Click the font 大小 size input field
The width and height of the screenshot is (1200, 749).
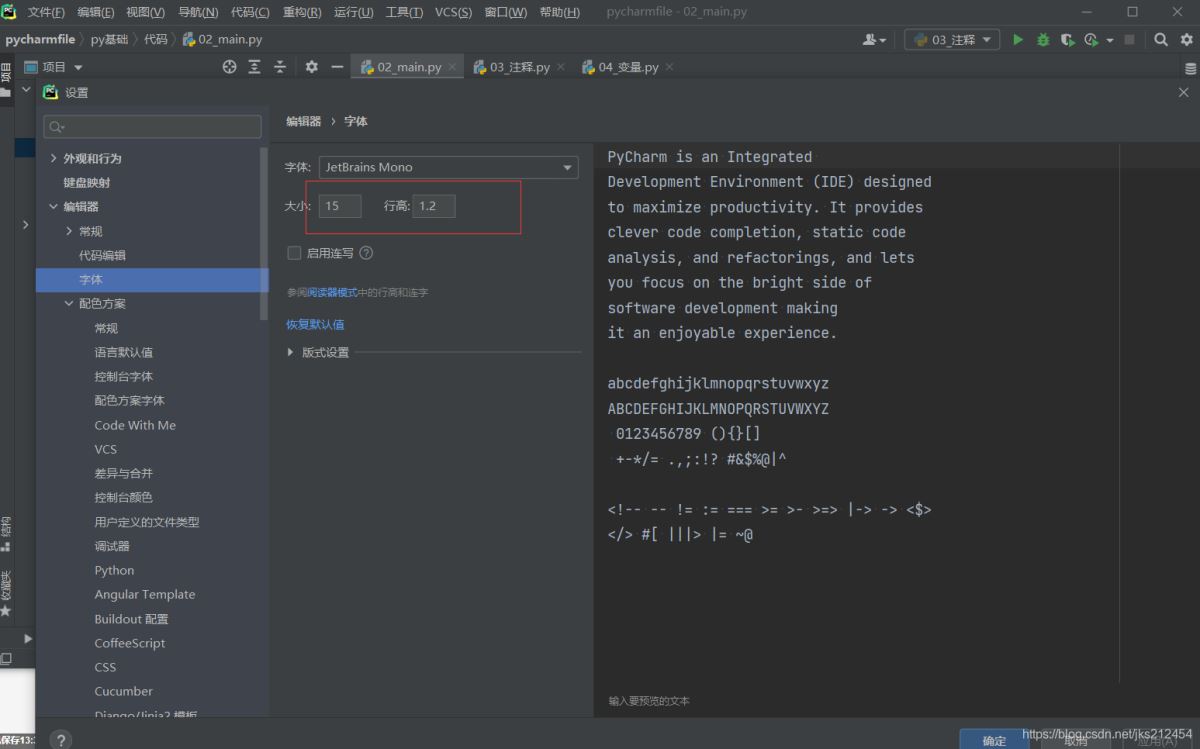tap(340, 206)
